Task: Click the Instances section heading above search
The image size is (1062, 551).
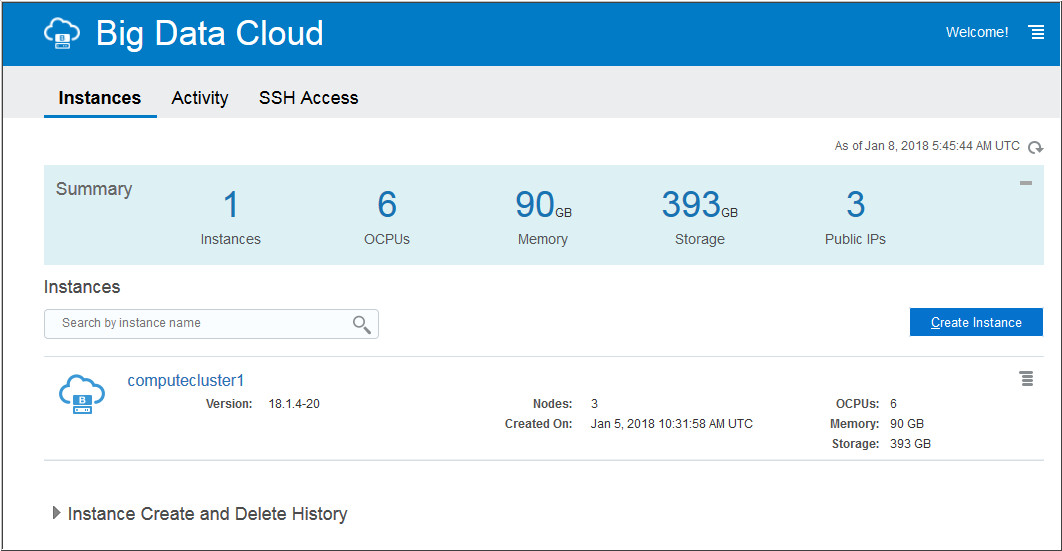Action: (x=82, y=287)
